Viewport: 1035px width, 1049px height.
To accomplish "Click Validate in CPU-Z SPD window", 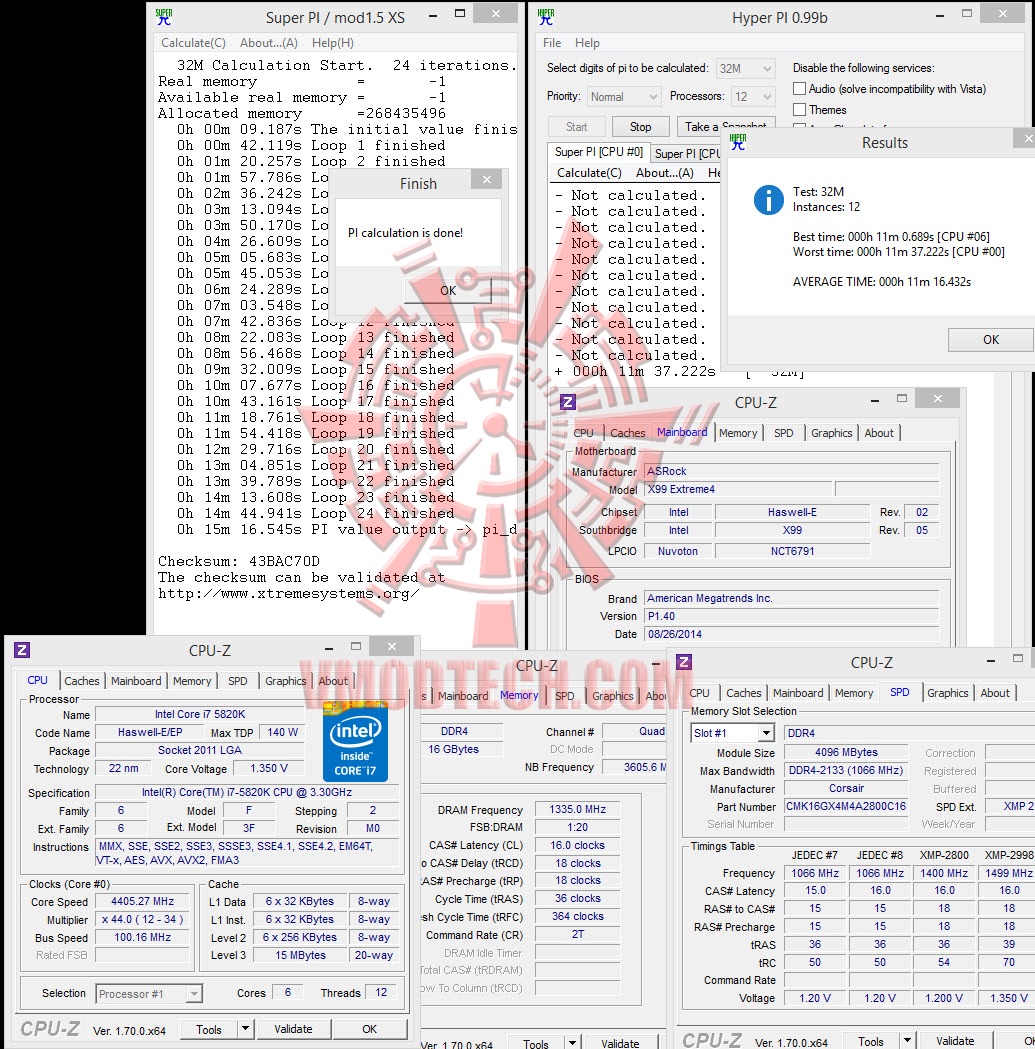I will click(x=955, y=1041).
